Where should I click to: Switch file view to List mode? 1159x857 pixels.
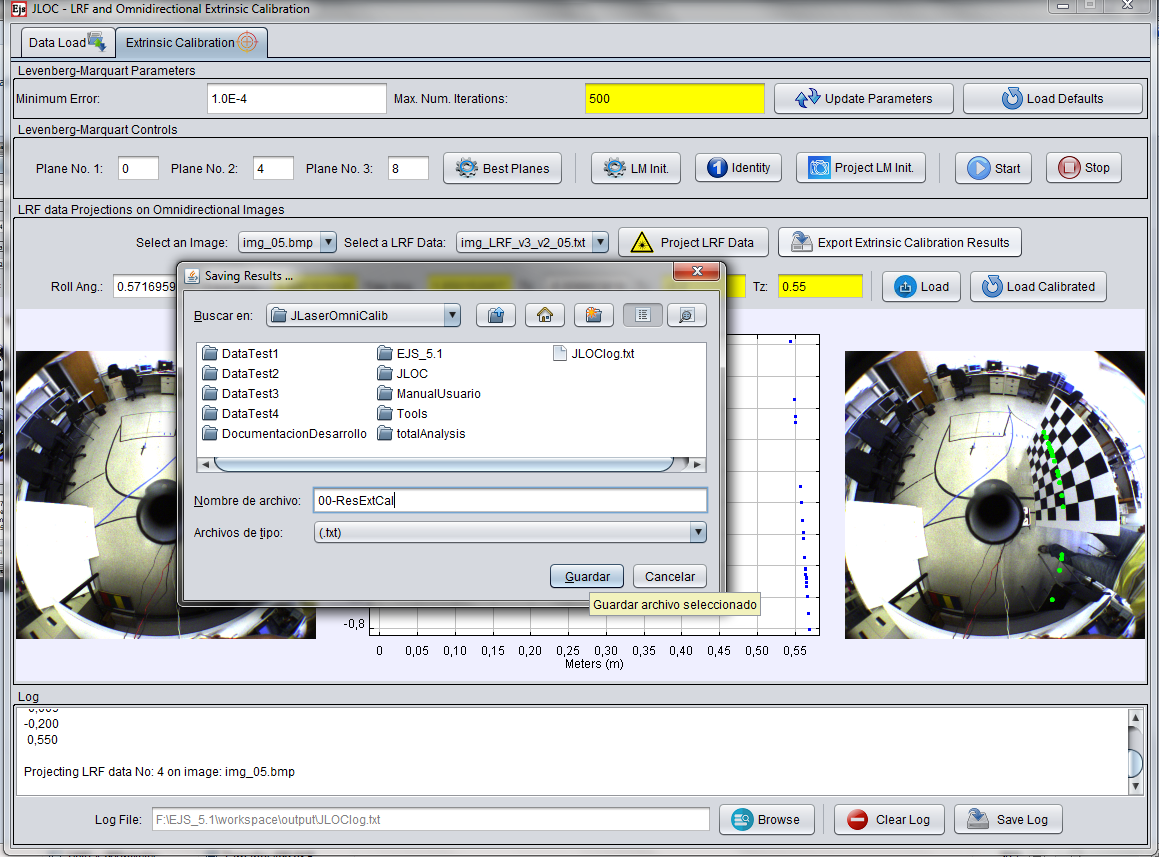coord(643,315)
